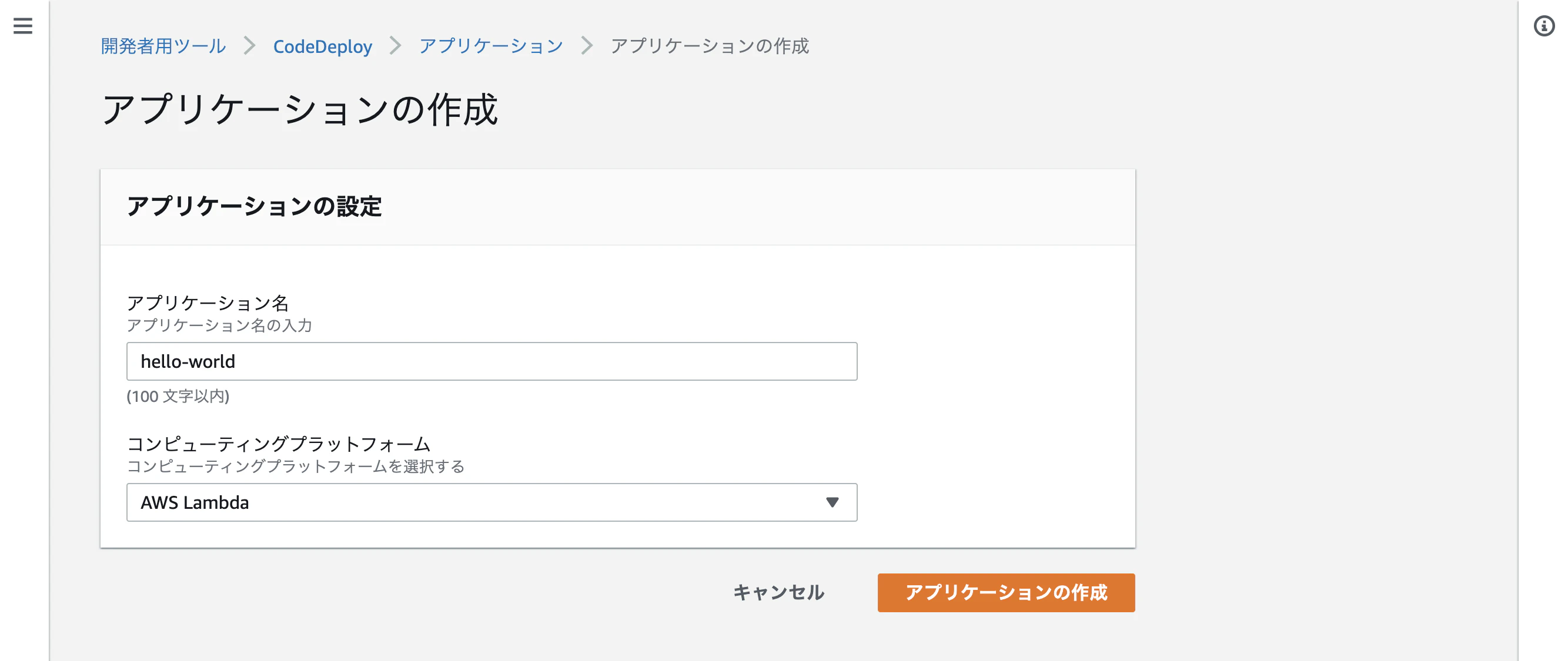Open the CodeDeploy breadcrumb link
1568x661 pixels.
tap(322, 46)
